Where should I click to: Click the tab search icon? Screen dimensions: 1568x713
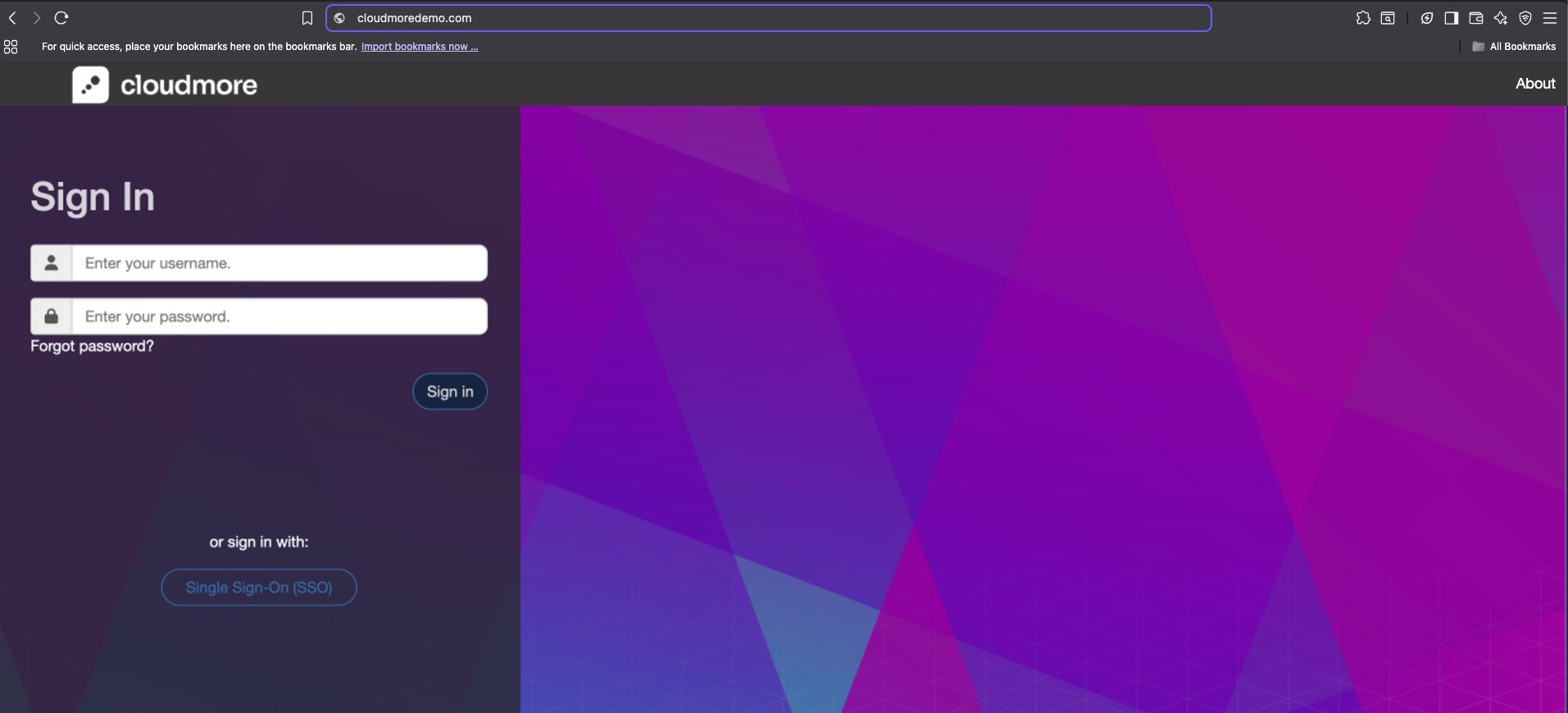click(x=1388, y=18)
